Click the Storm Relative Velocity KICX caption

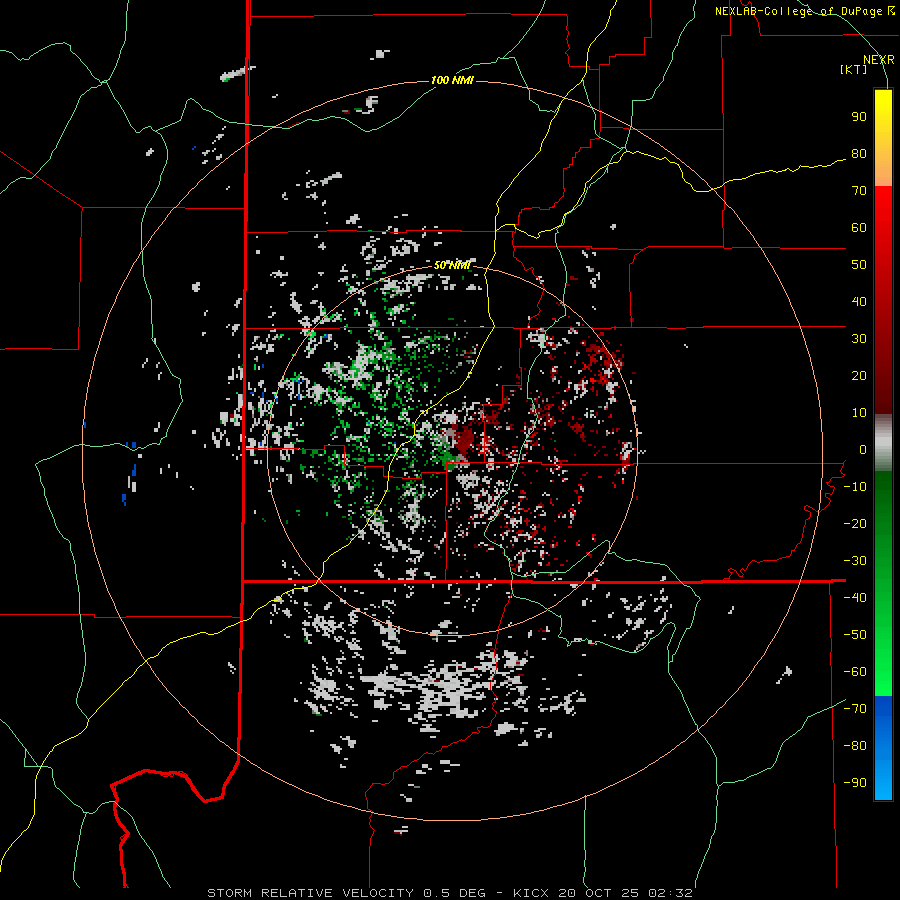[449, 893]
